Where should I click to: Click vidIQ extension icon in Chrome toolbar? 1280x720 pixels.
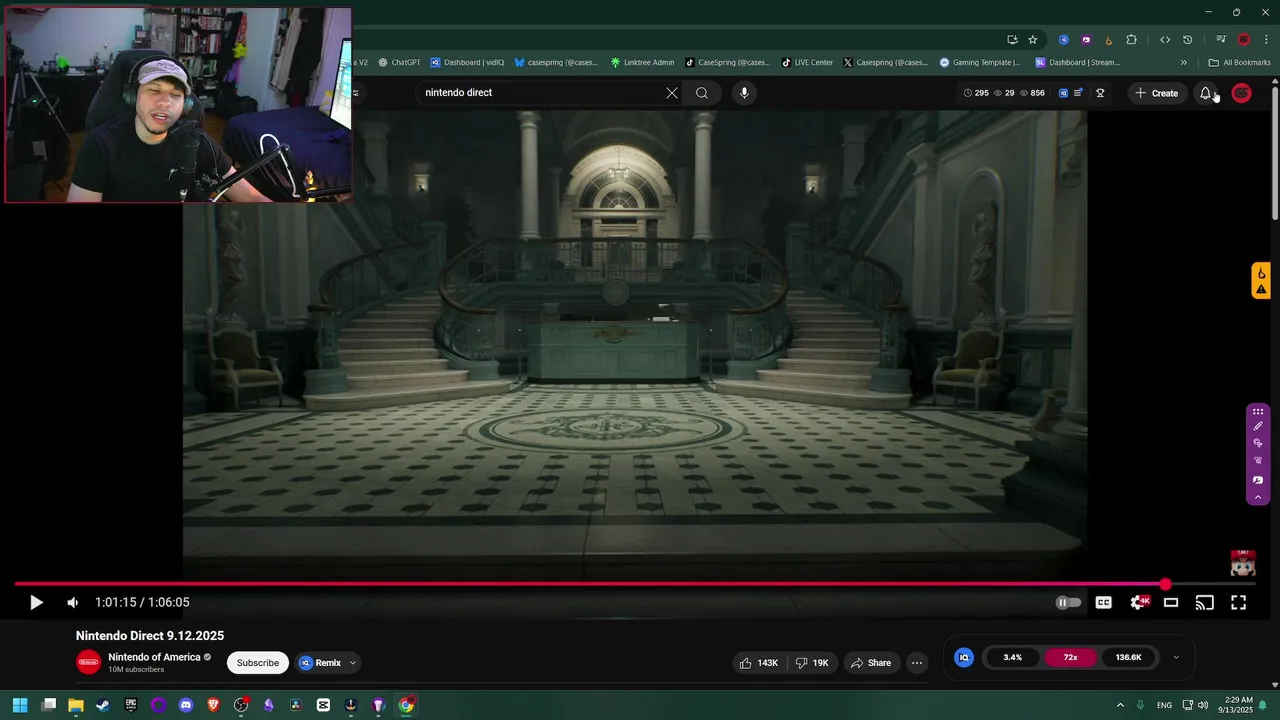1063,40
